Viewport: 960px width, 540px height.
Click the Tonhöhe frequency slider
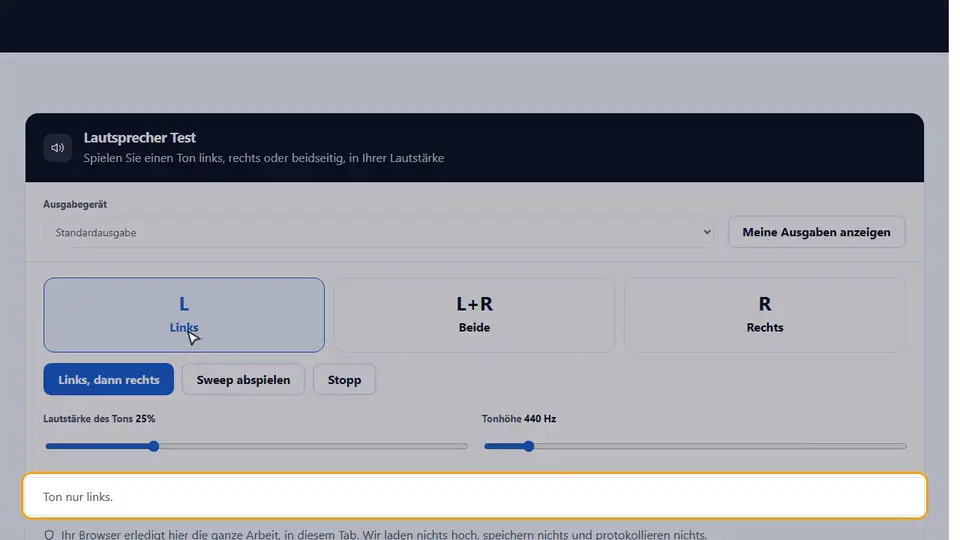coord(695,446)
